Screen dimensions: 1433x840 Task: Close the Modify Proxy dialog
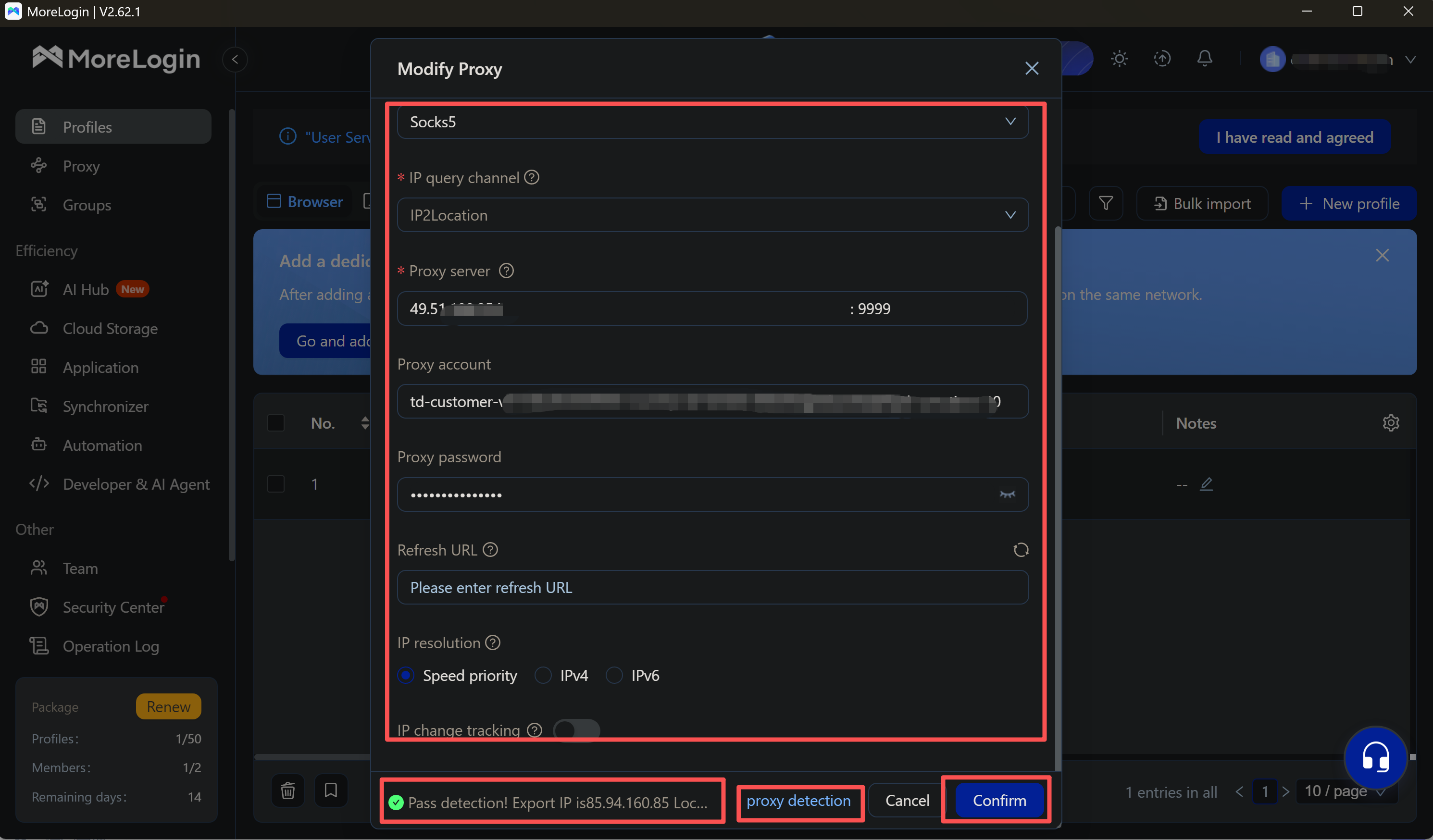1032,68
